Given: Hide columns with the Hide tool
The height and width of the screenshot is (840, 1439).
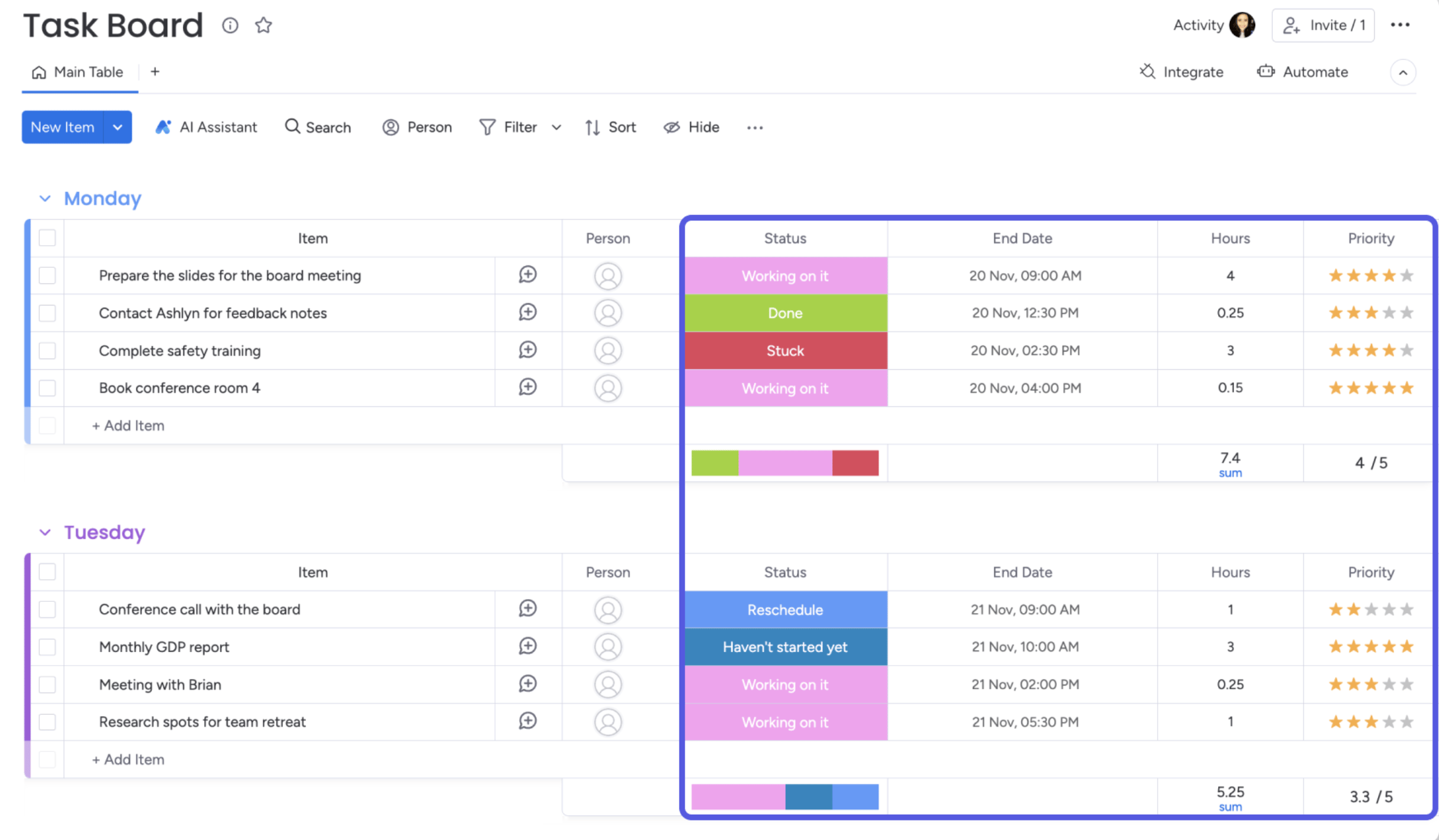Looking at the screenshot, I should (691, 127).
